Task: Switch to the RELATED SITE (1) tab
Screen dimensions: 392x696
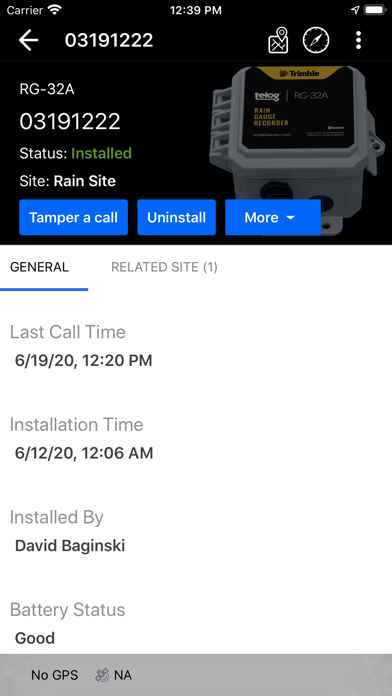Action: 164,267
